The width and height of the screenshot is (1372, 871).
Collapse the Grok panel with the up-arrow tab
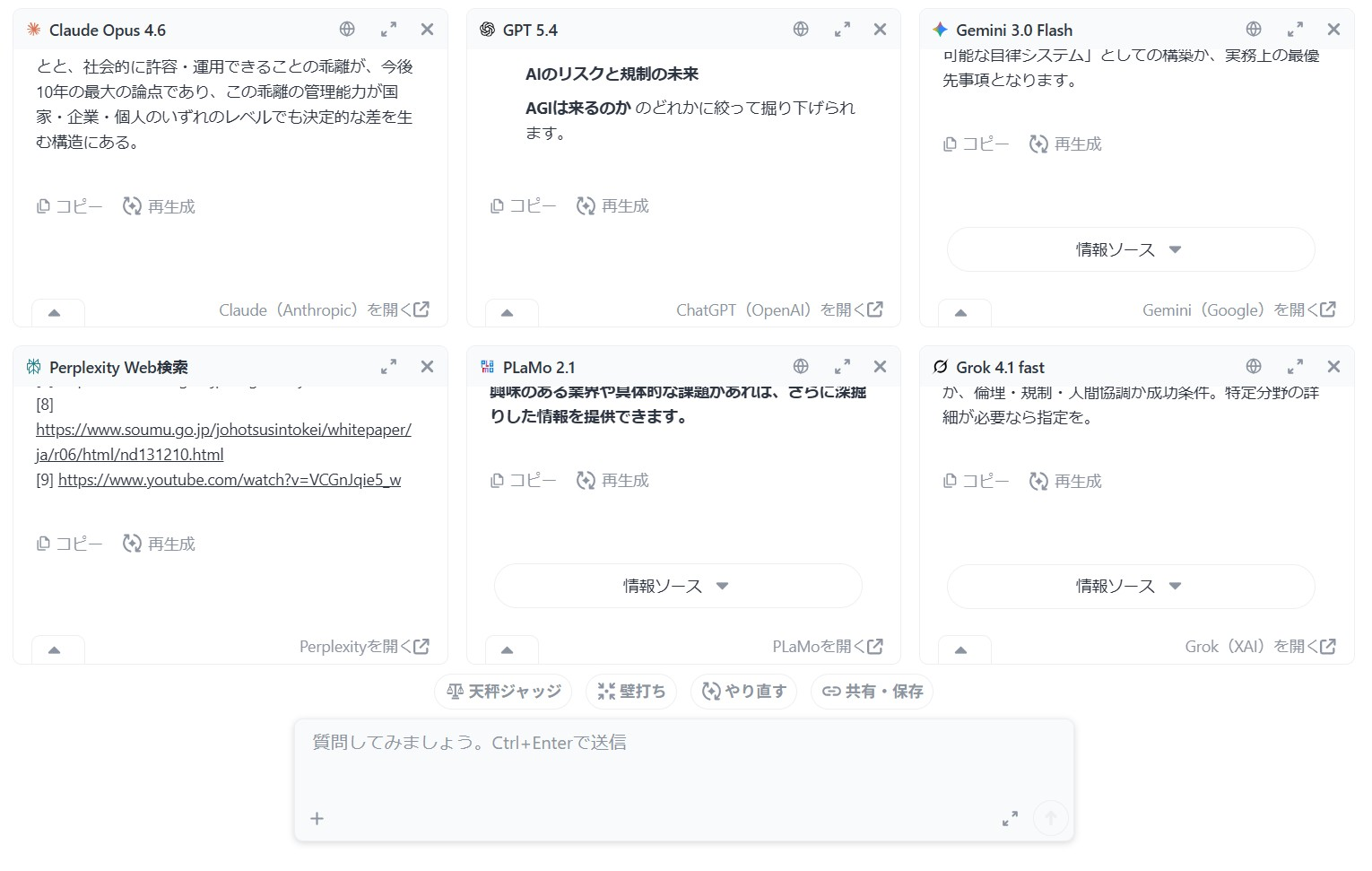[x=964, y=650]
